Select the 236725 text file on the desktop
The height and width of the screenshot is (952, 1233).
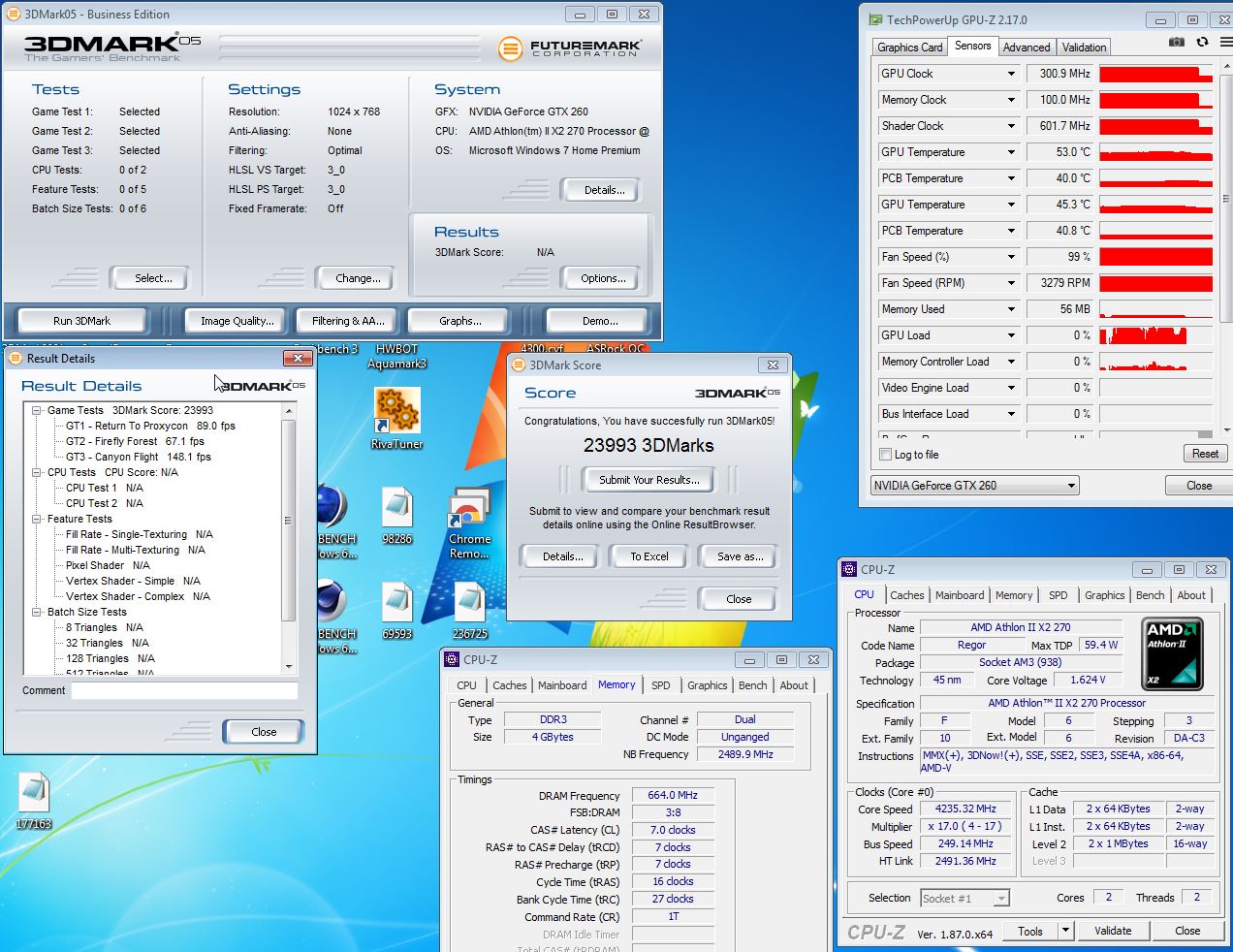tap(469, 611)
